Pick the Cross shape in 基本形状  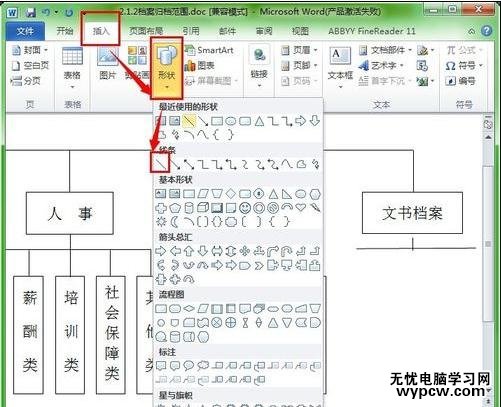[161, 208]
